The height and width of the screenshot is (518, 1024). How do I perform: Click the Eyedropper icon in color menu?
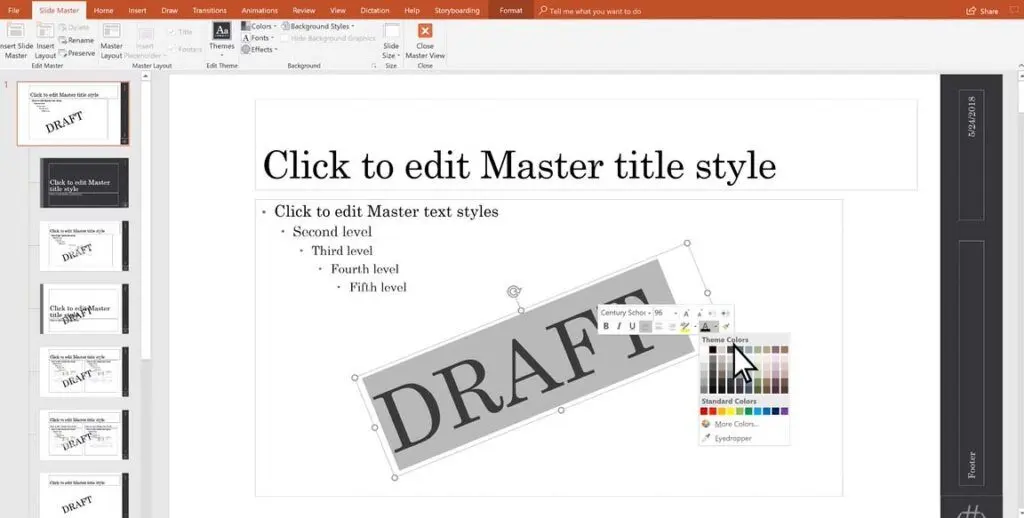click(705, 438)
